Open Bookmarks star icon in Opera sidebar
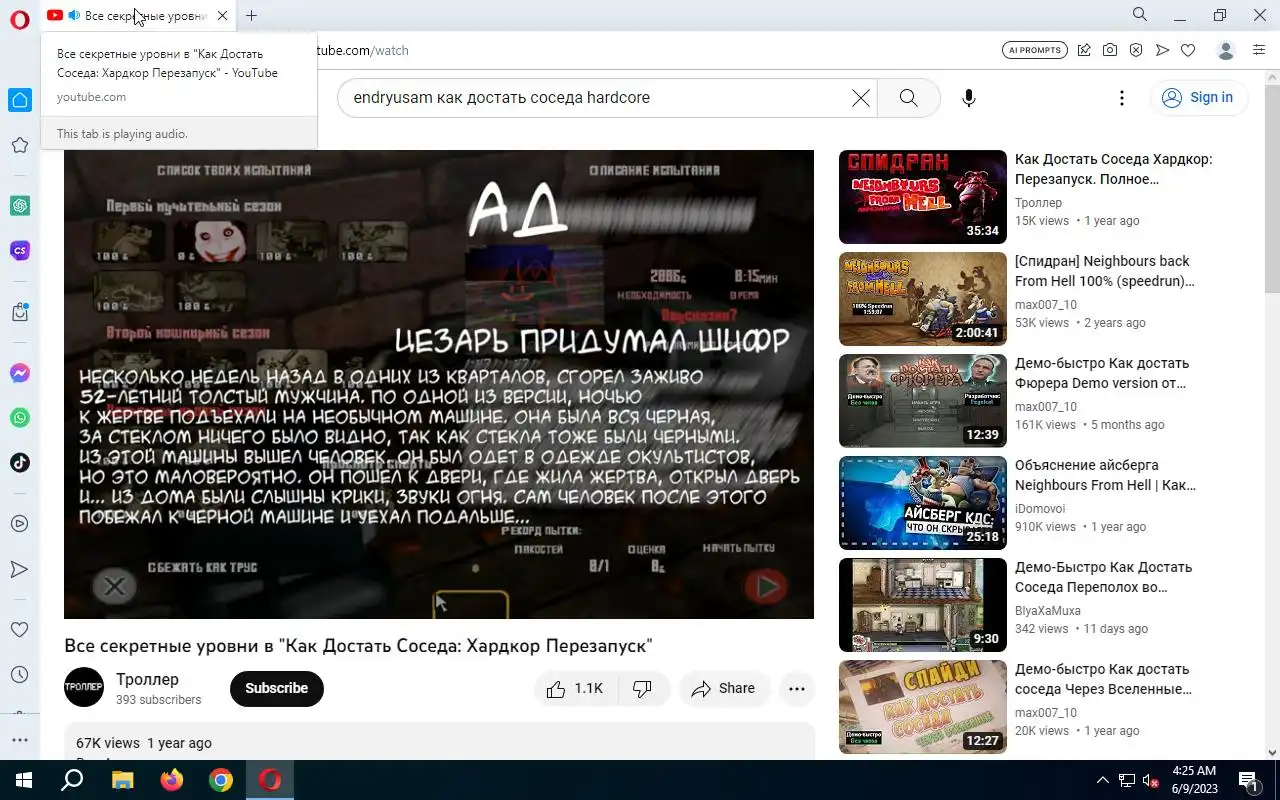Screen dimensions: 1280x800 (x=19, y=146)
